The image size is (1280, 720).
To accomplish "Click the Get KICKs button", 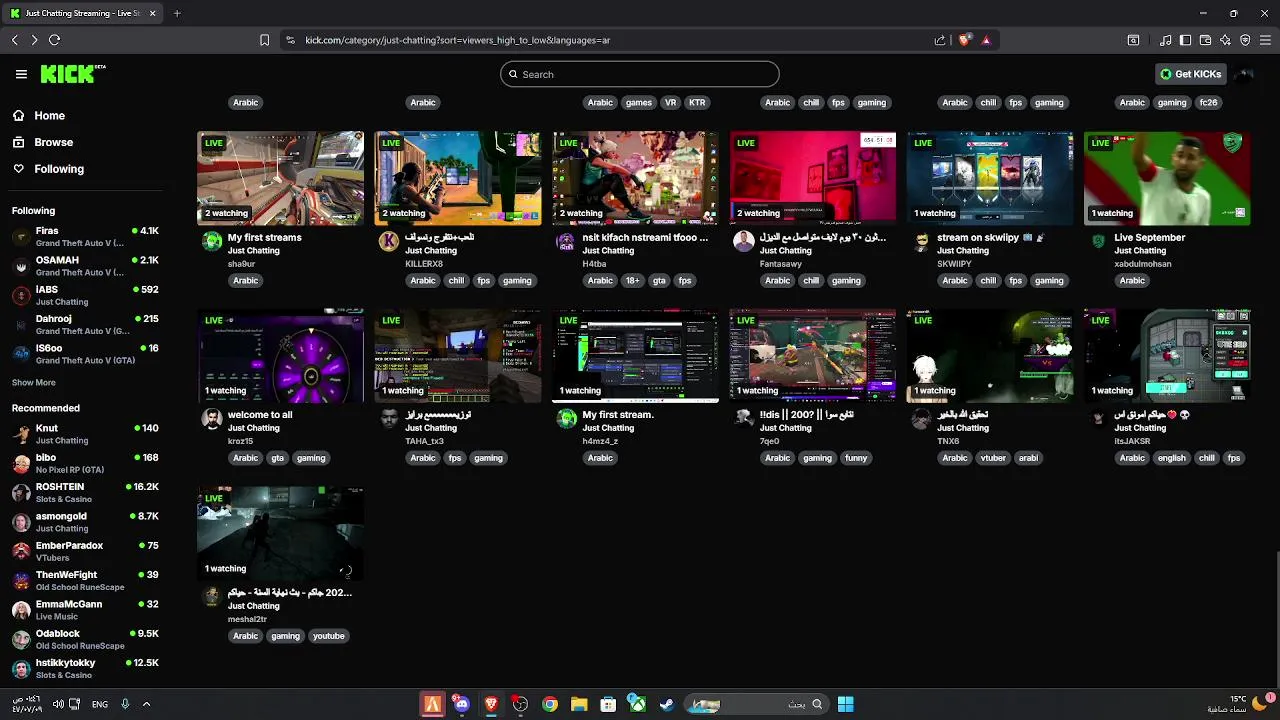I will coord(1190,74).
